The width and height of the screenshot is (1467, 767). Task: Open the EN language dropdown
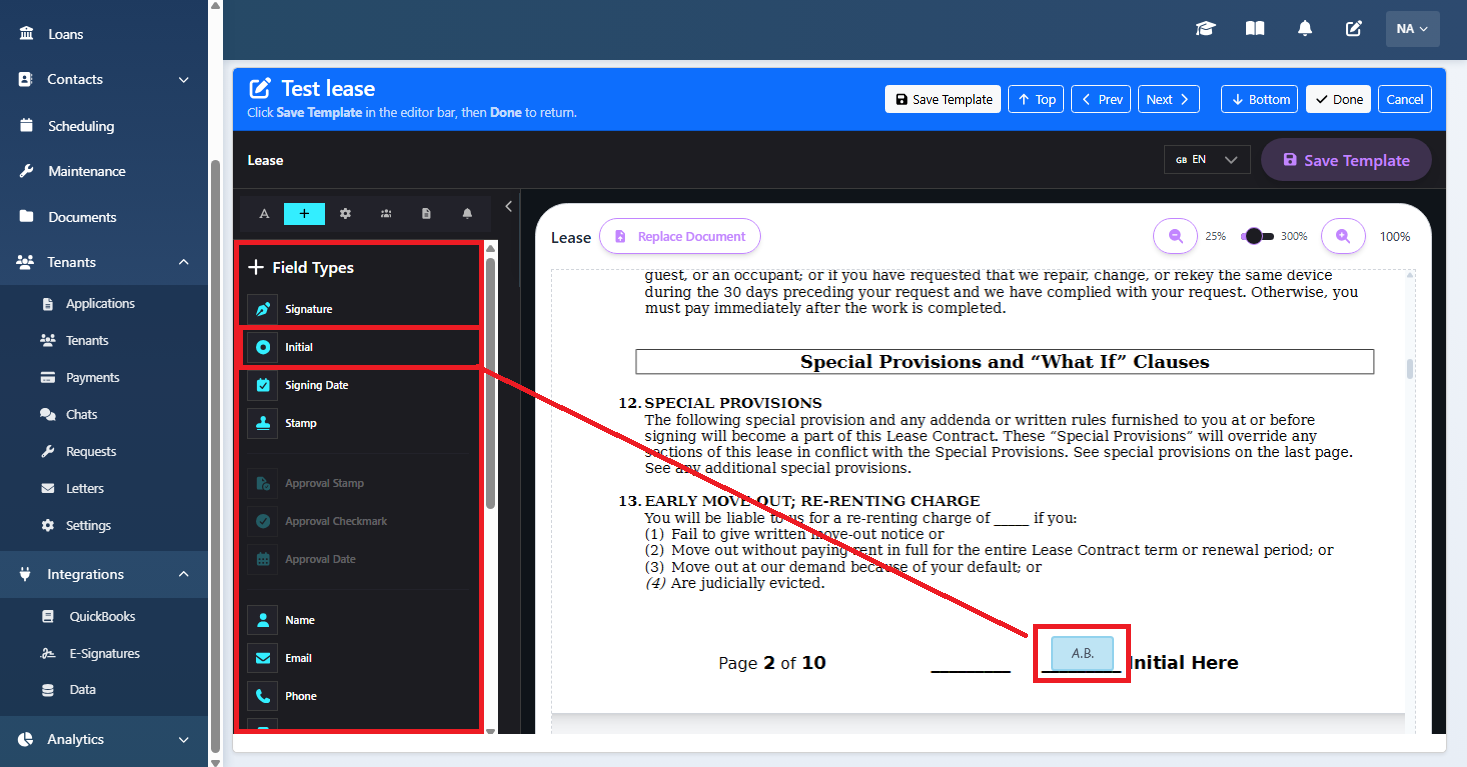pos(1207,160)
